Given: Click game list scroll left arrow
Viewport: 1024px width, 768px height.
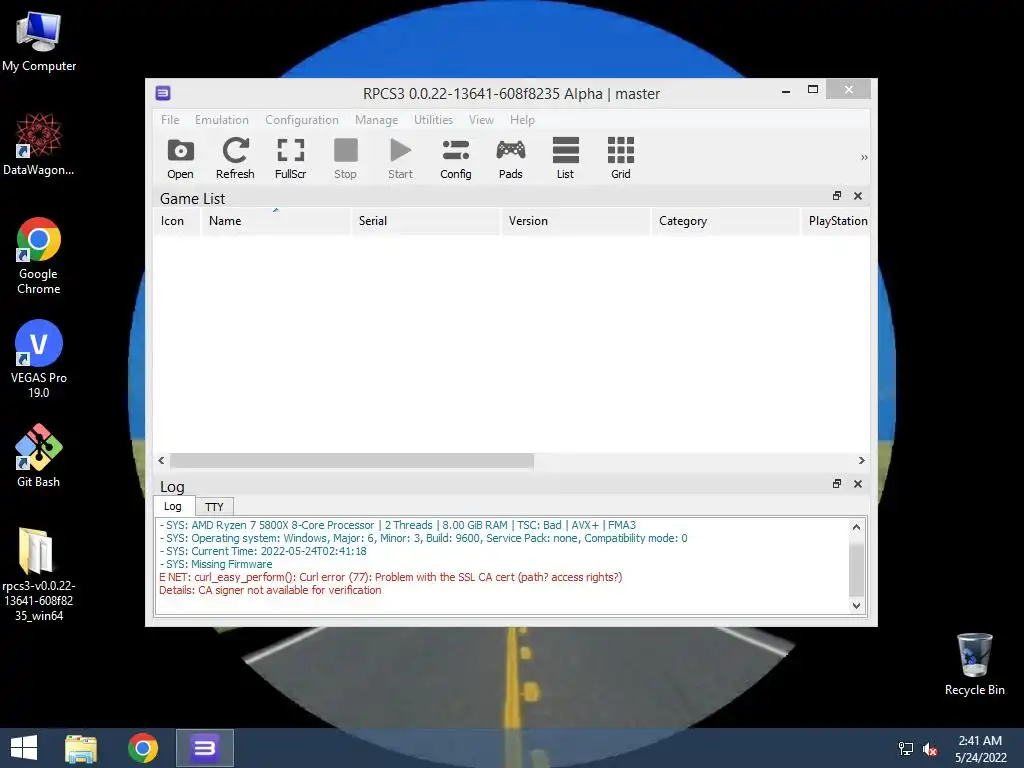Looking at the screenshot, I should click(x=161, y=460).
